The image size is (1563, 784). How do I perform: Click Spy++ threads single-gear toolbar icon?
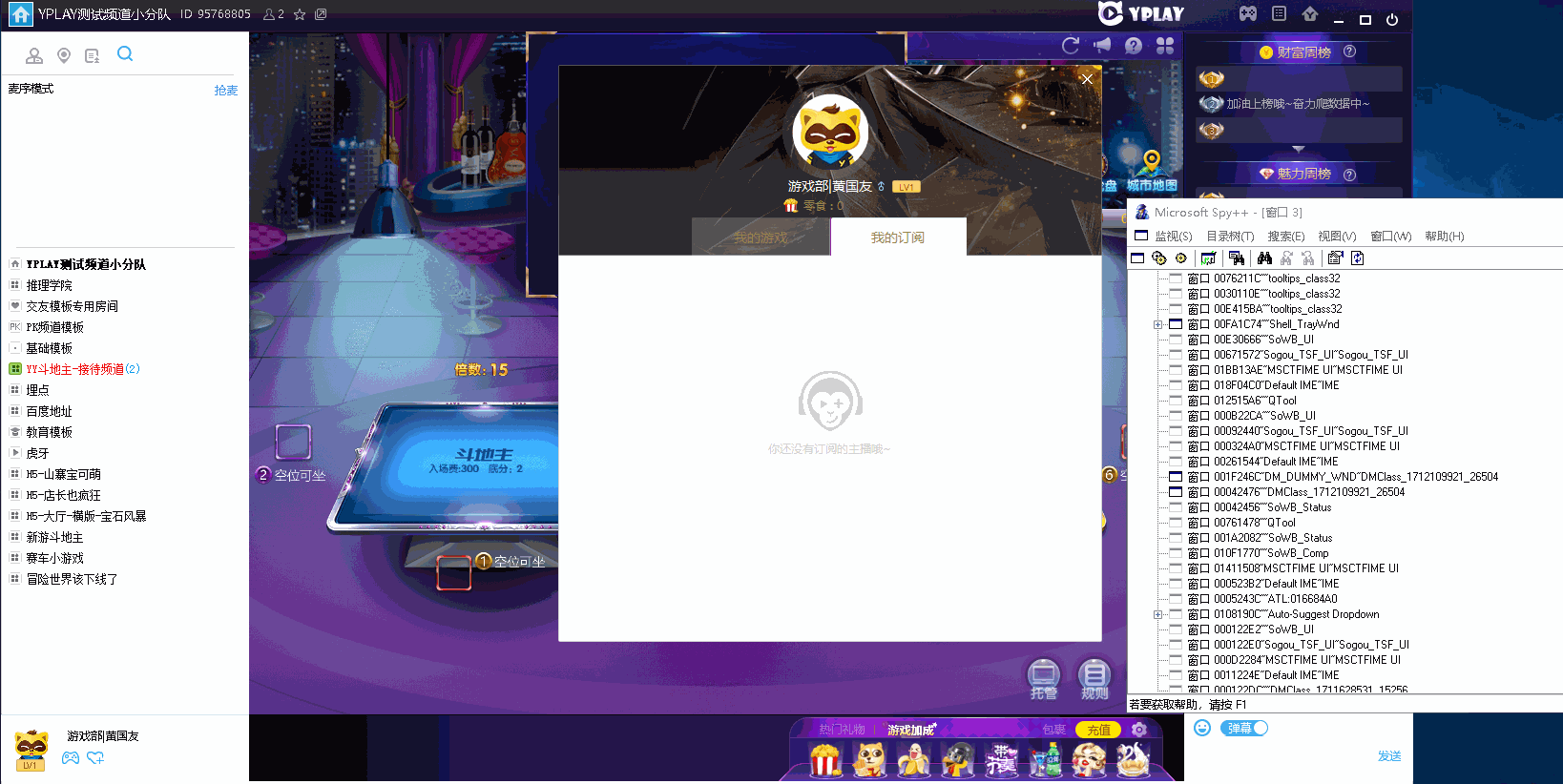click(1181, 258)
